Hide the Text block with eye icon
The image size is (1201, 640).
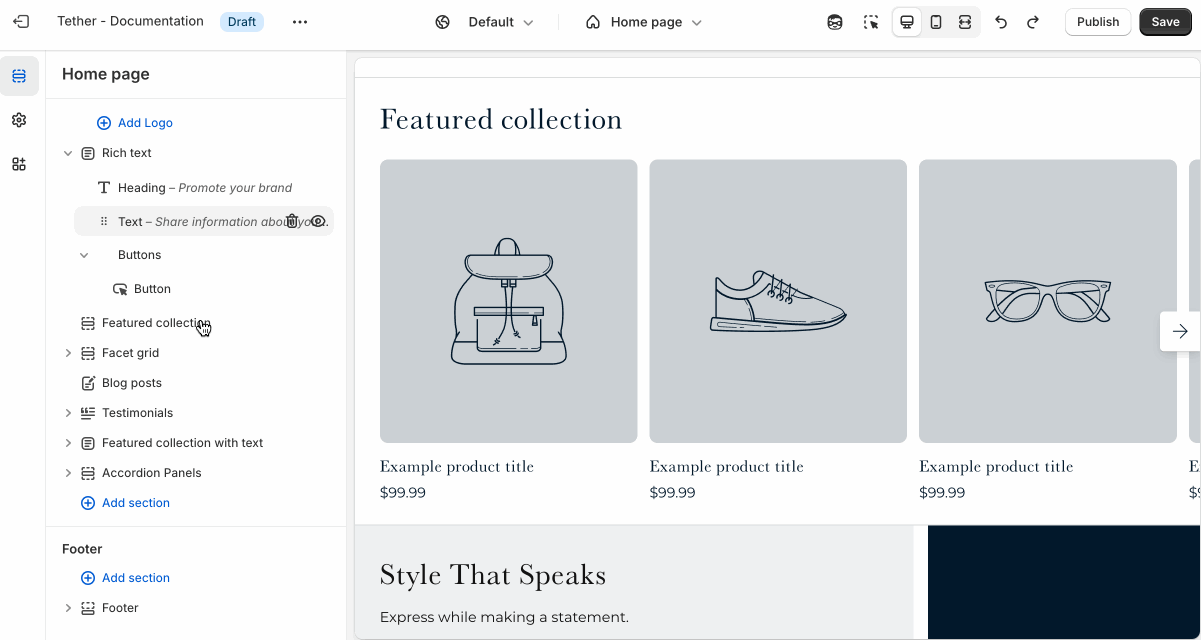click(318, 221)
